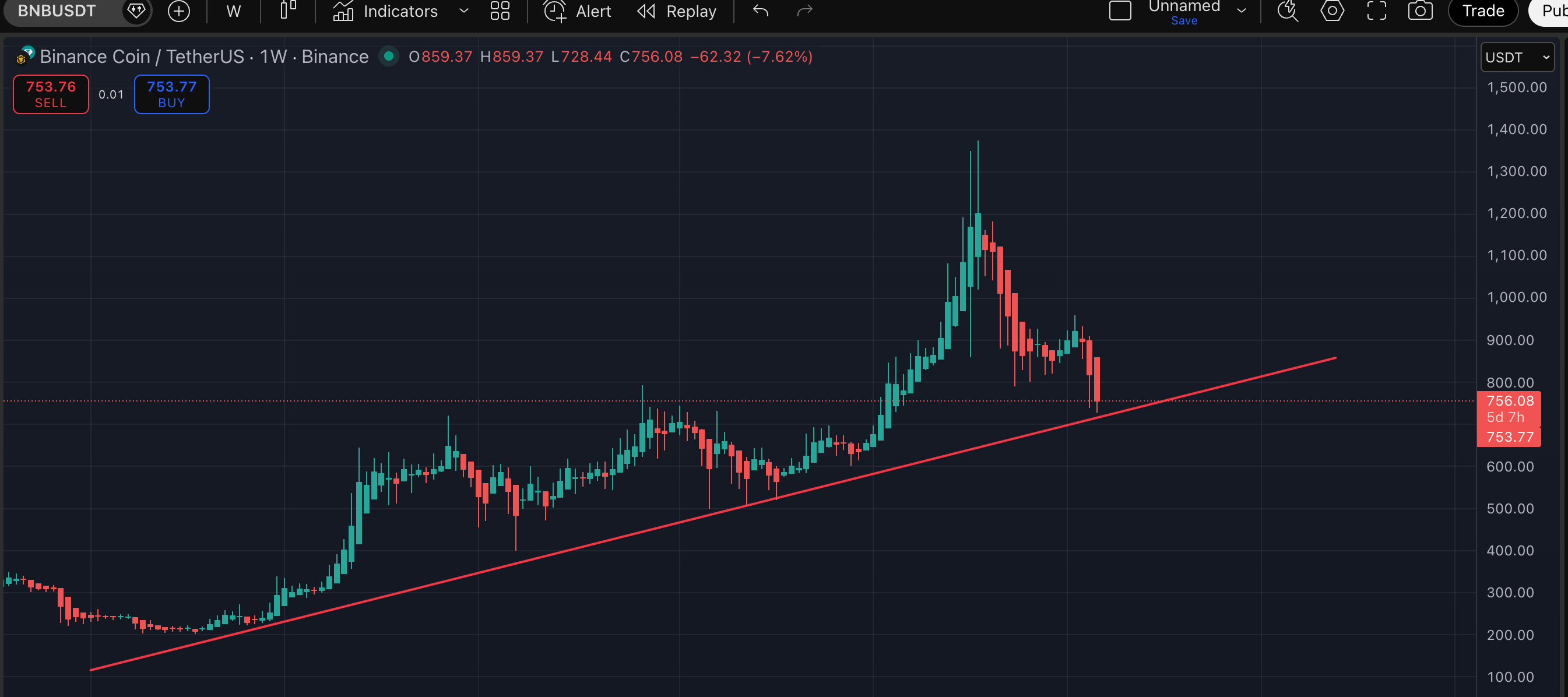Take a chart snapshot with camera icon
This screenshot has height=697, width=1568.
[x=1420, y=11]
